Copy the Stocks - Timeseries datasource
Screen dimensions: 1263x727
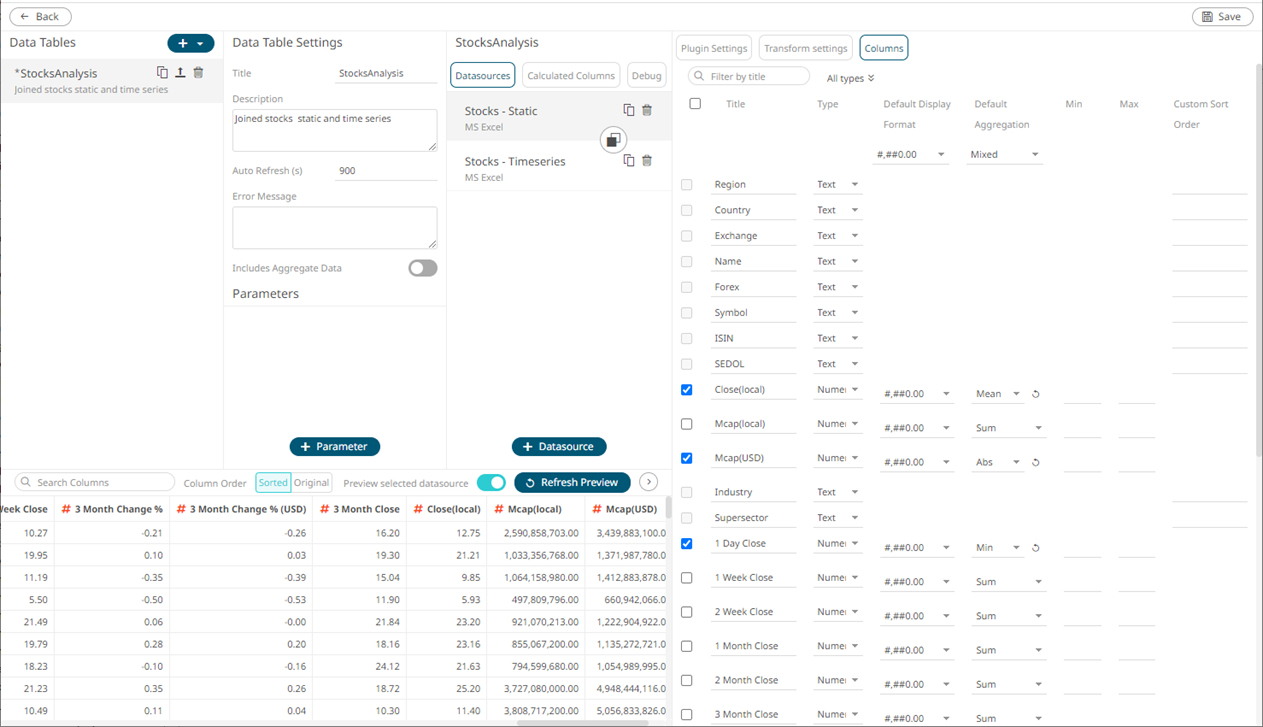tap(629, 160)
